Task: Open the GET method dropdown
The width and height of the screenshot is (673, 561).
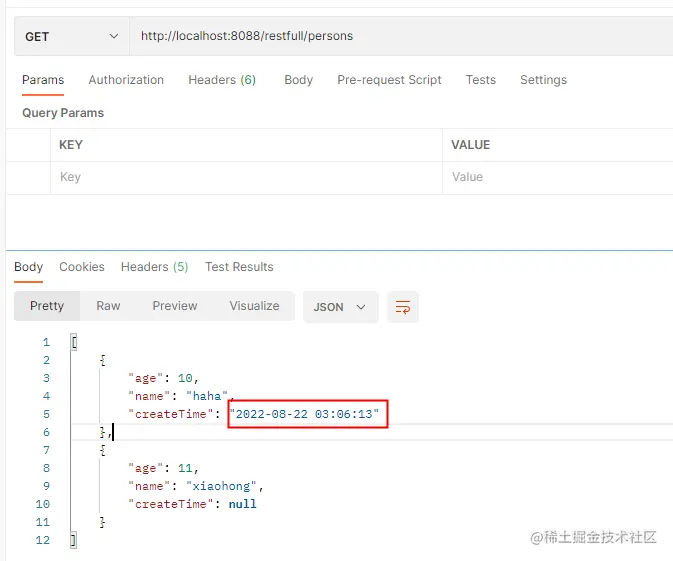Action: click(71, 36)
